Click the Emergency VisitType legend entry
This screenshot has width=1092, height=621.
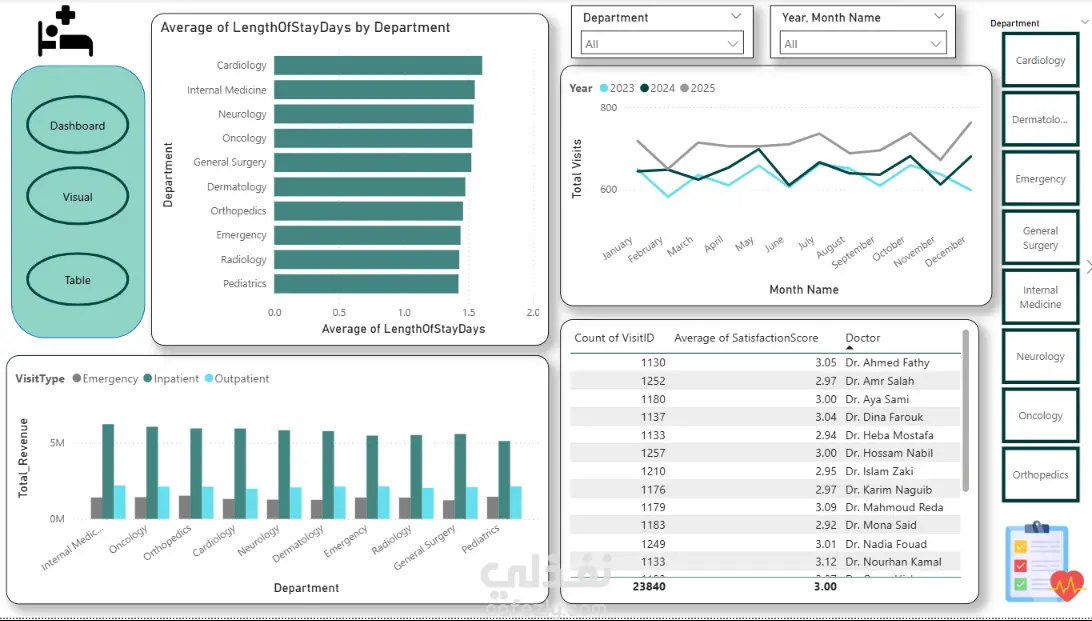(105, 379)
